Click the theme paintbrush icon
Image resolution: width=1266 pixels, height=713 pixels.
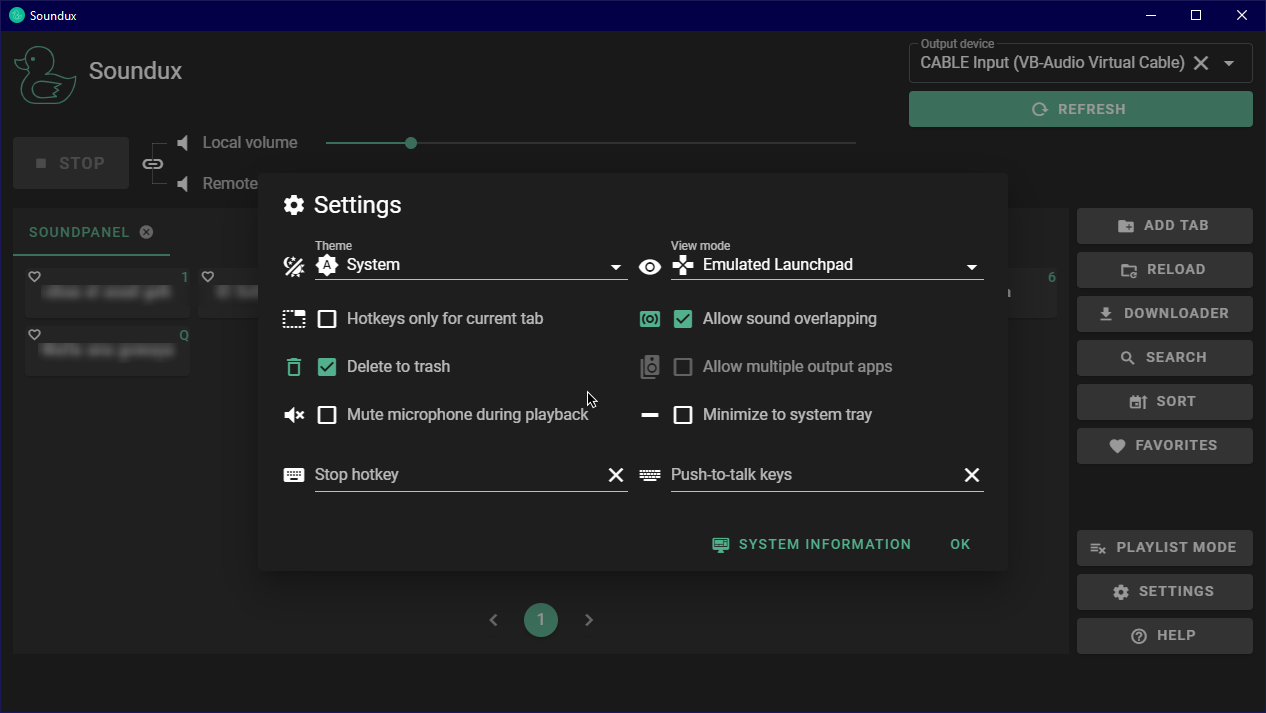293,264
